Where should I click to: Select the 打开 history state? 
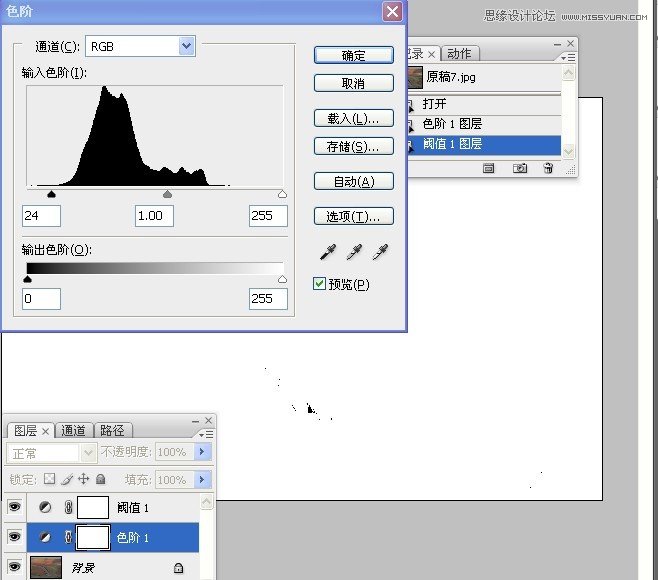pos(484,104)
